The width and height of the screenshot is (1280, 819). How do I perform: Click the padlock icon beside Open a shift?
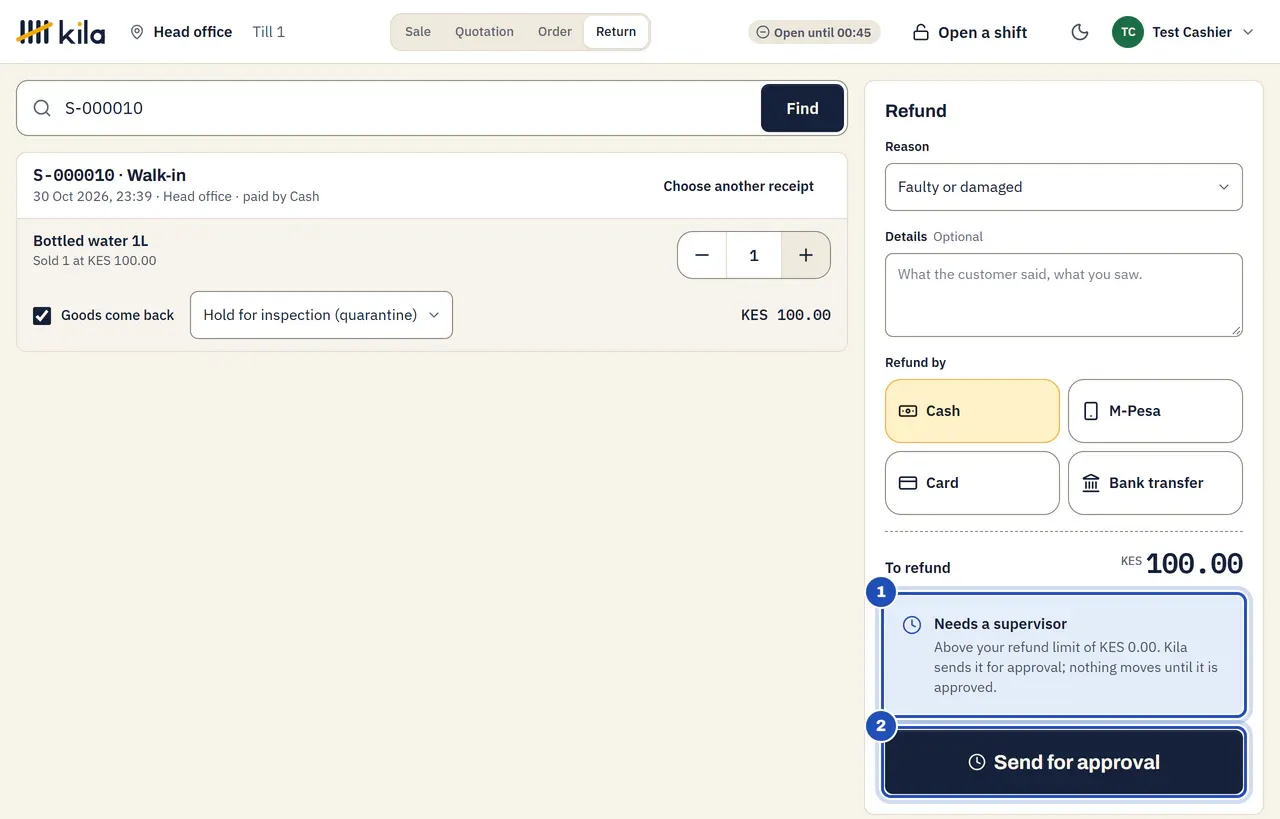tap(921, 32)
